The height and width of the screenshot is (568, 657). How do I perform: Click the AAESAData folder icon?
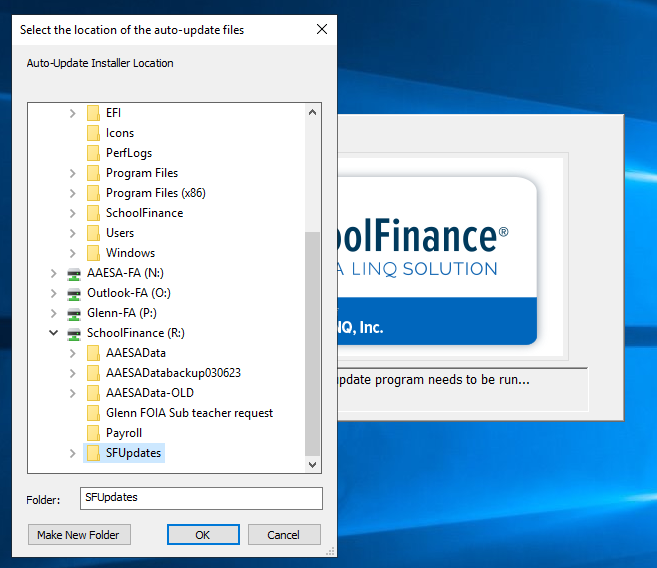click(x=93, y=353)
